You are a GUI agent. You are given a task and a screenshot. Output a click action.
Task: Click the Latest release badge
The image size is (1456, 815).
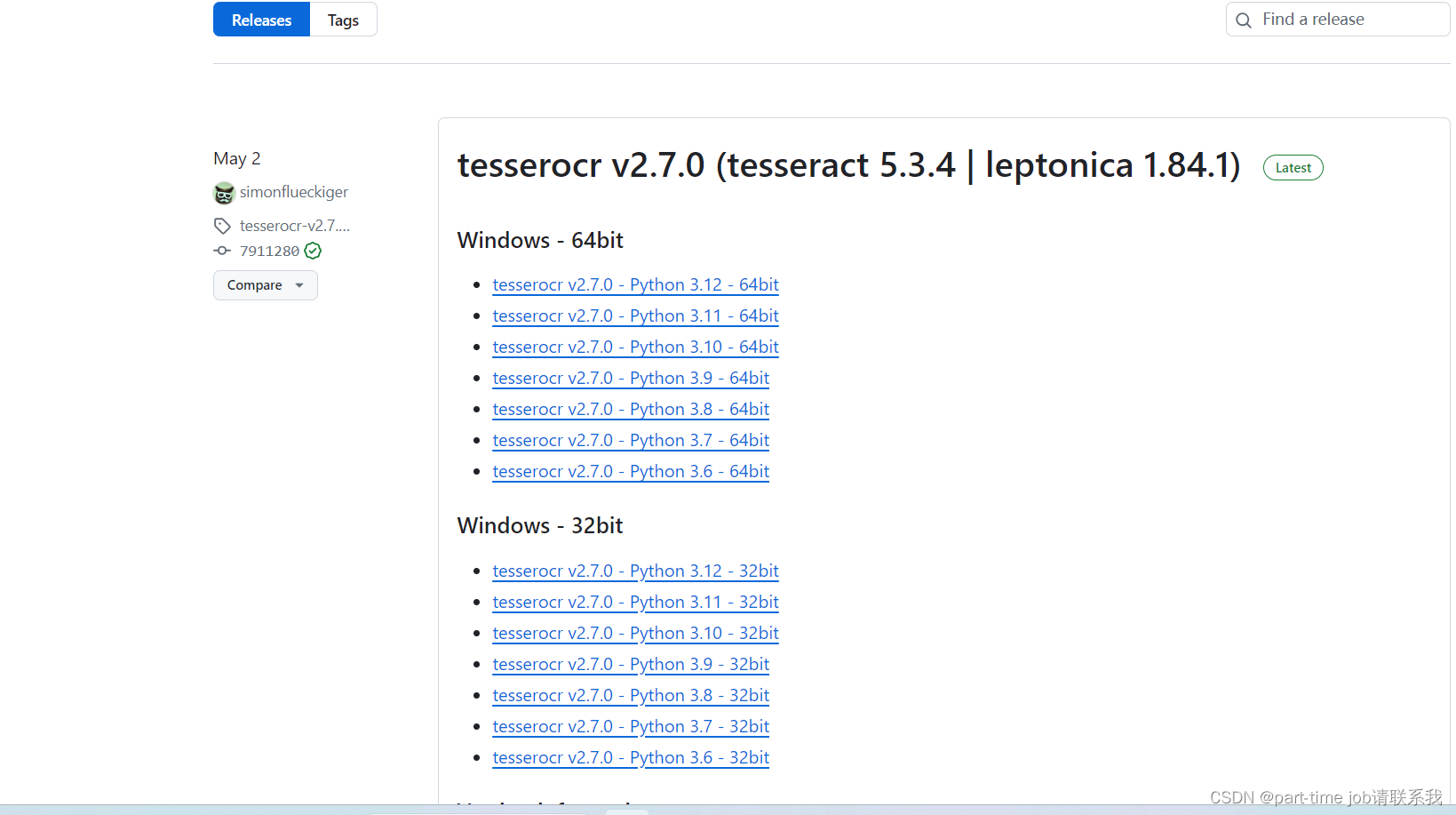pyautogui.click(x=1293, y=168)
